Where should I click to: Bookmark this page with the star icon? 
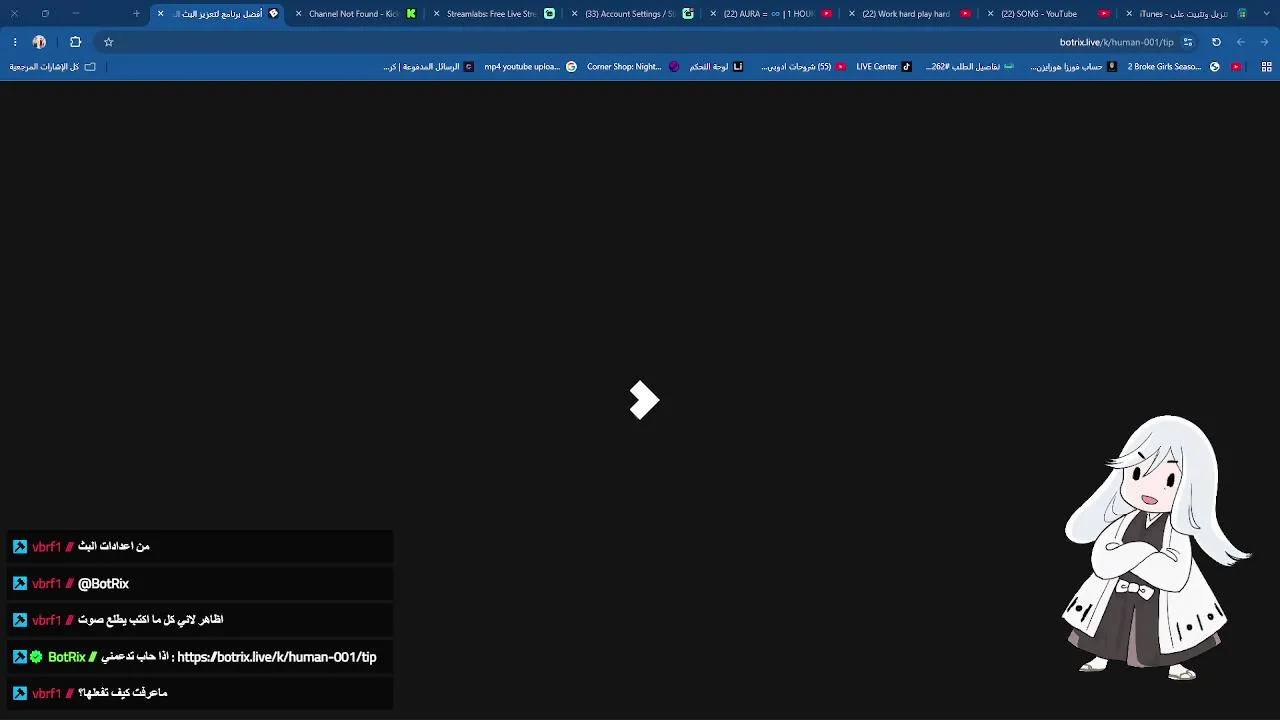pyautogui.click(x=109, y=42)
